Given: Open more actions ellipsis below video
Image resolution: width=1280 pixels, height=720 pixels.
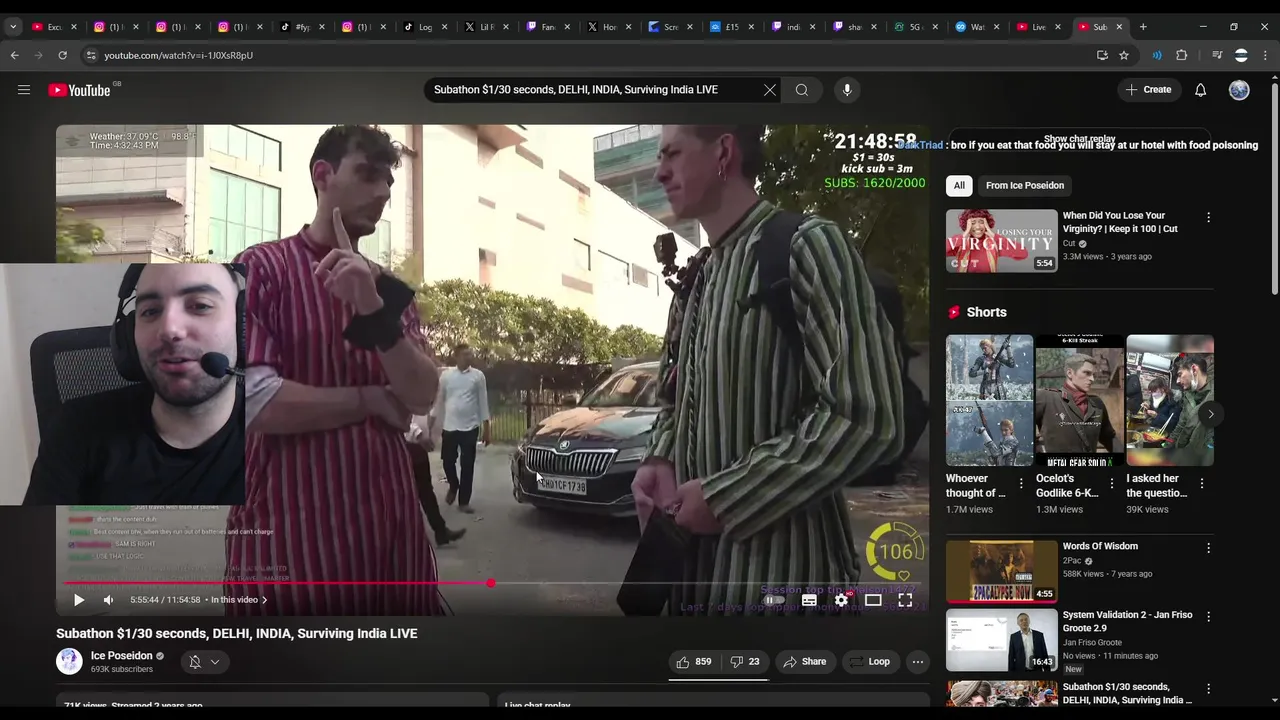Looking at the screenshot, I should point(918,662).
